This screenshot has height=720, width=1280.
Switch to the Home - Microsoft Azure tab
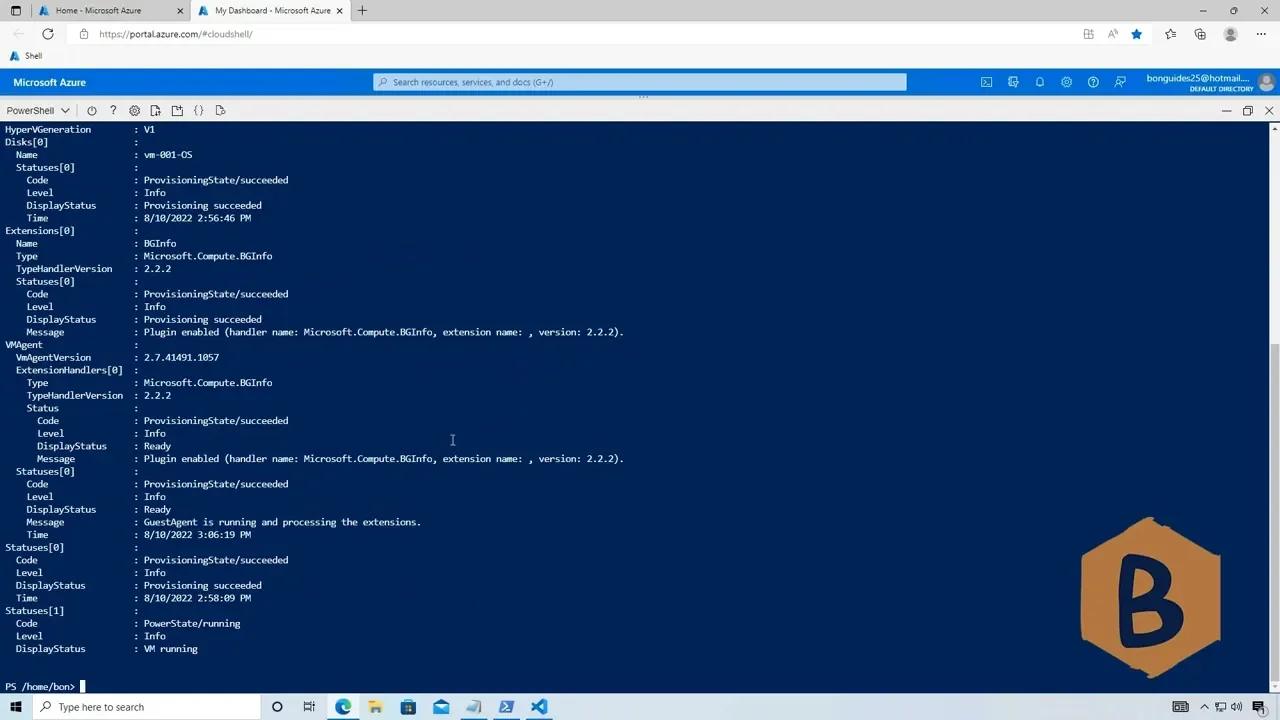(100, 11)
